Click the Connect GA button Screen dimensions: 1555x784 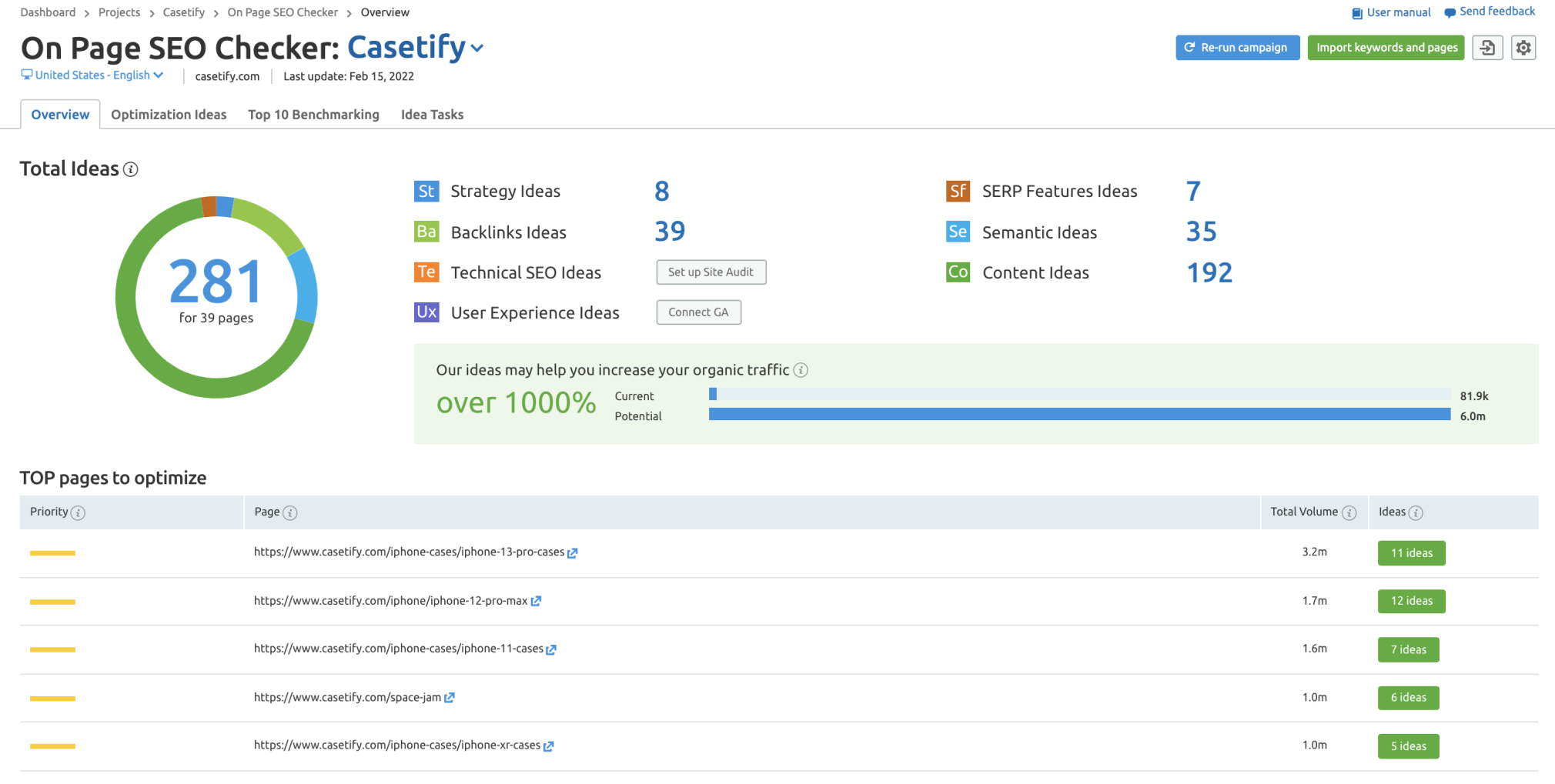click(x=698, y=312)
